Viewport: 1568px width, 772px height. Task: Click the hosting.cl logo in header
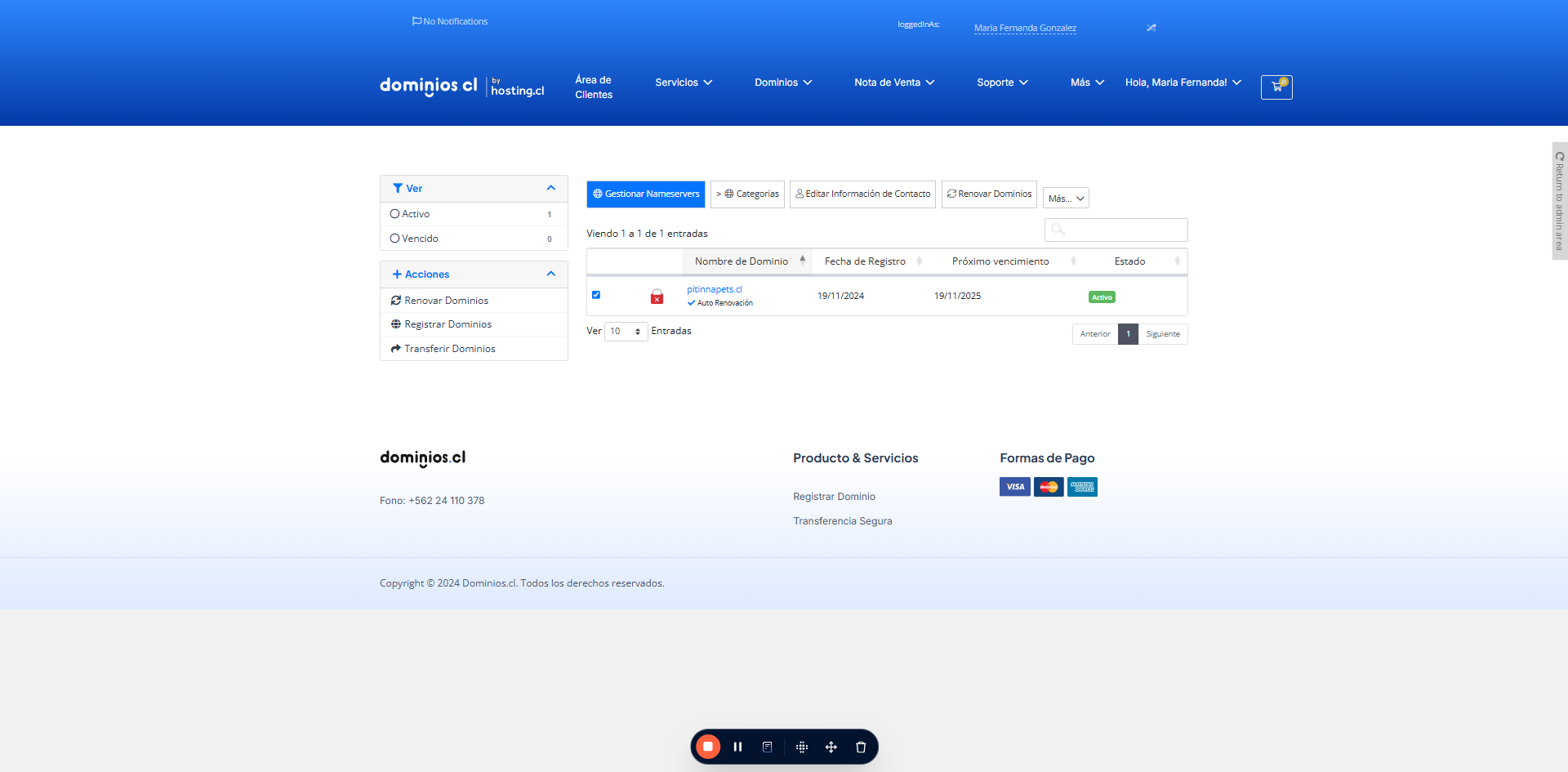[x=517, y=87]
